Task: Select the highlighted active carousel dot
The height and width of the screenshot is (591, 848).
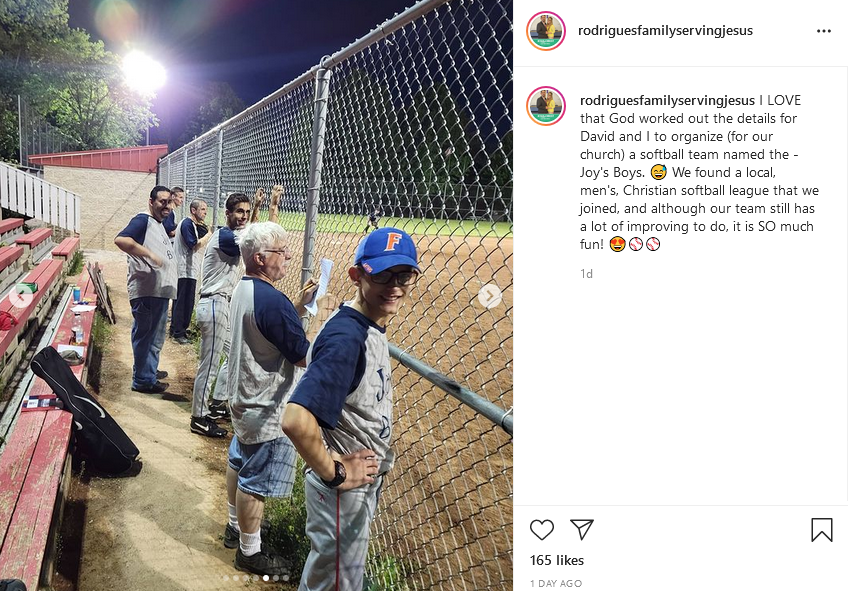Action: click(x=266, y=578)
